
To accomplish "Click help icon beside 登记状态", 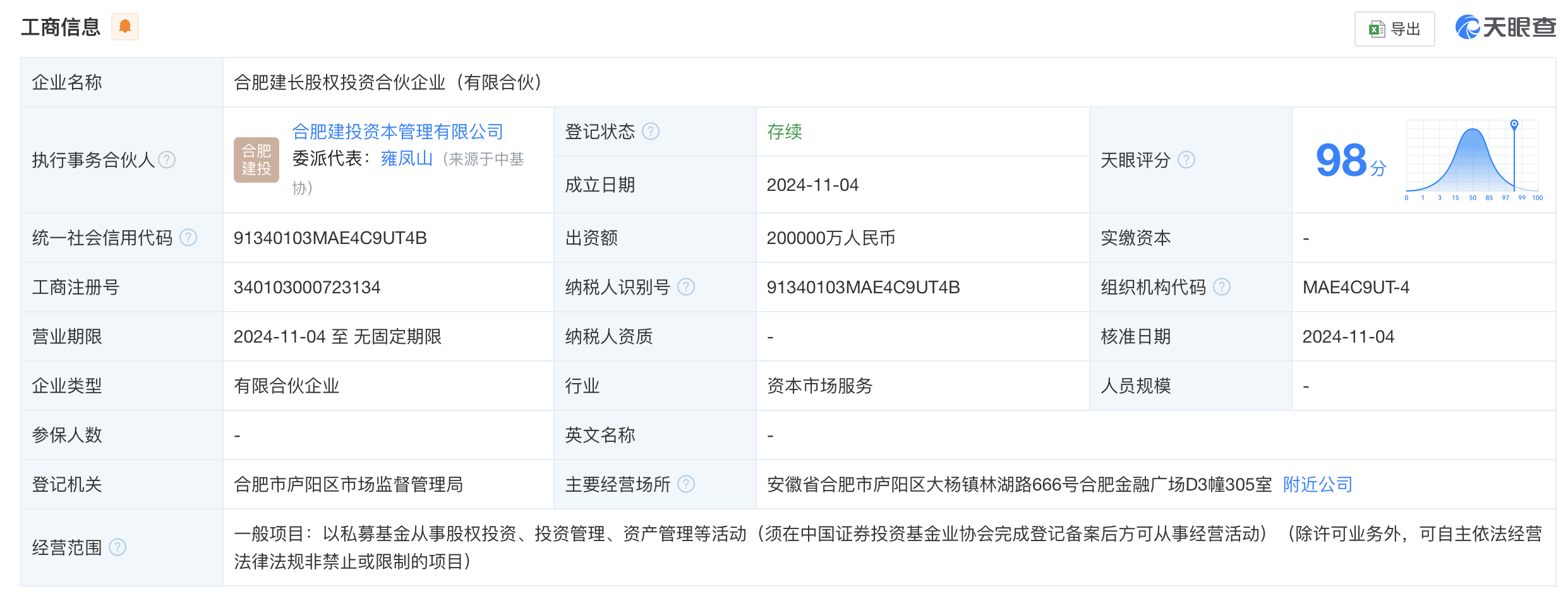I will 651,131.
